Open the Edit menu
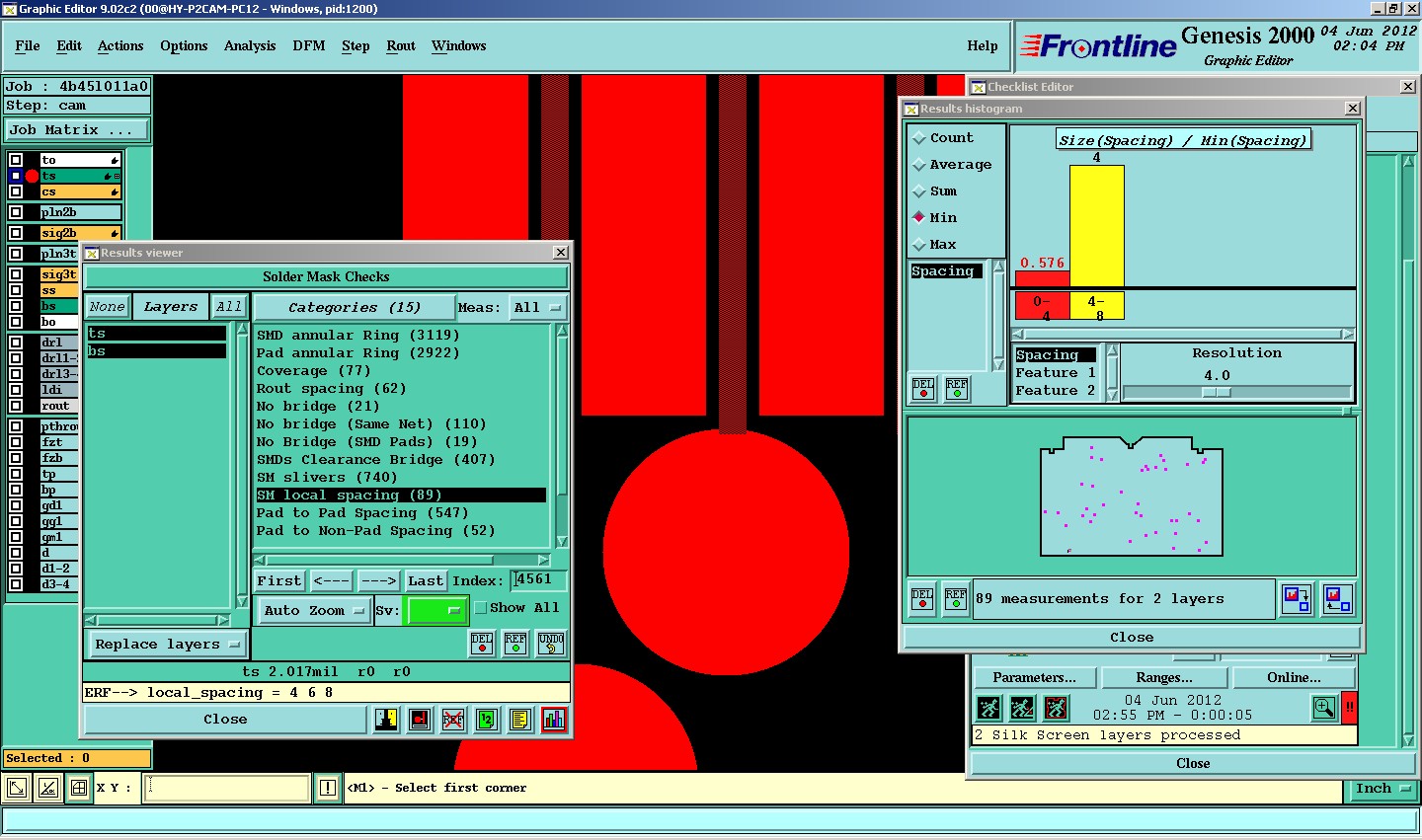The image size is (1422, 840). pyautogui.click(x=69, y=46)
